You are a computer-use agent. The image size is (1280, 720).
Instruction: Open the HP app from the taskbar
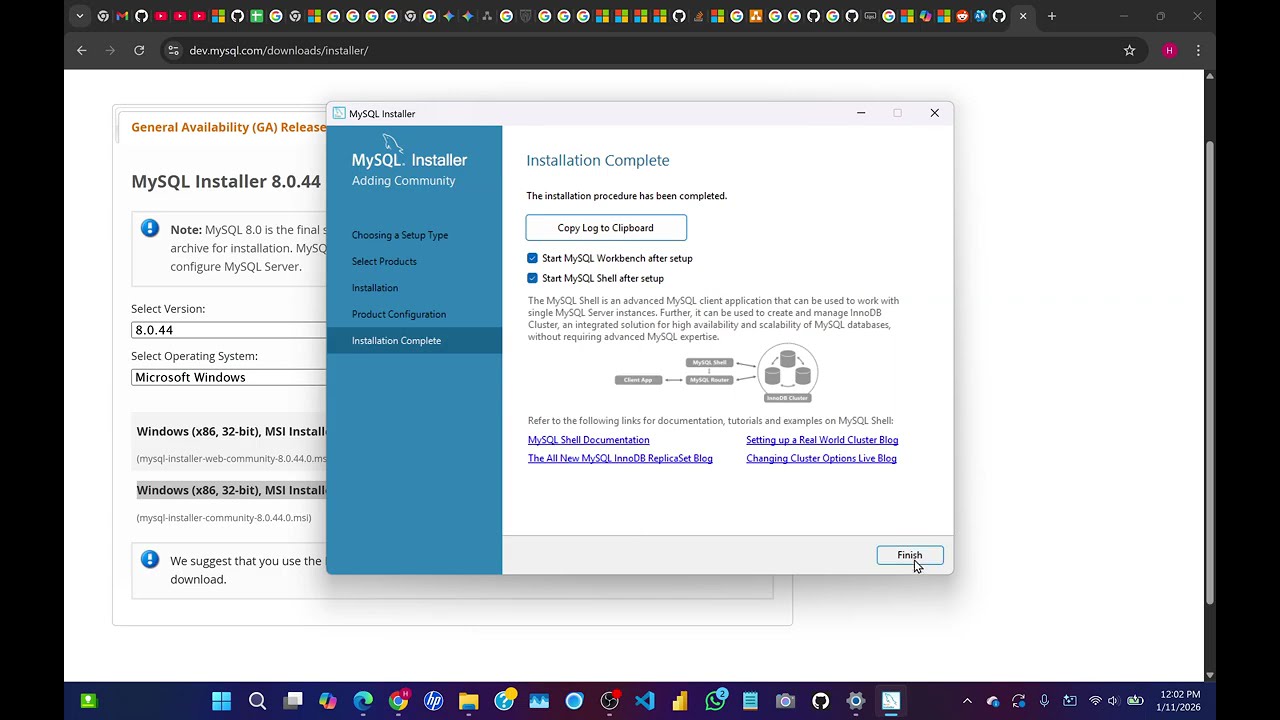pos(433,701)
